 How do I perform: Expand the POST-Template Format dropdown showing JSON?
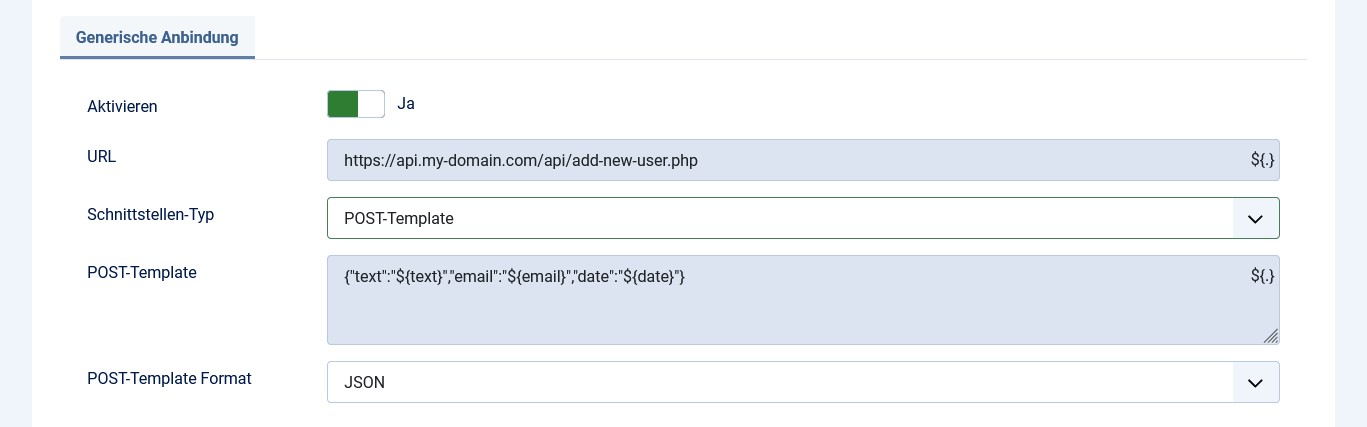[x=780, y=382]
